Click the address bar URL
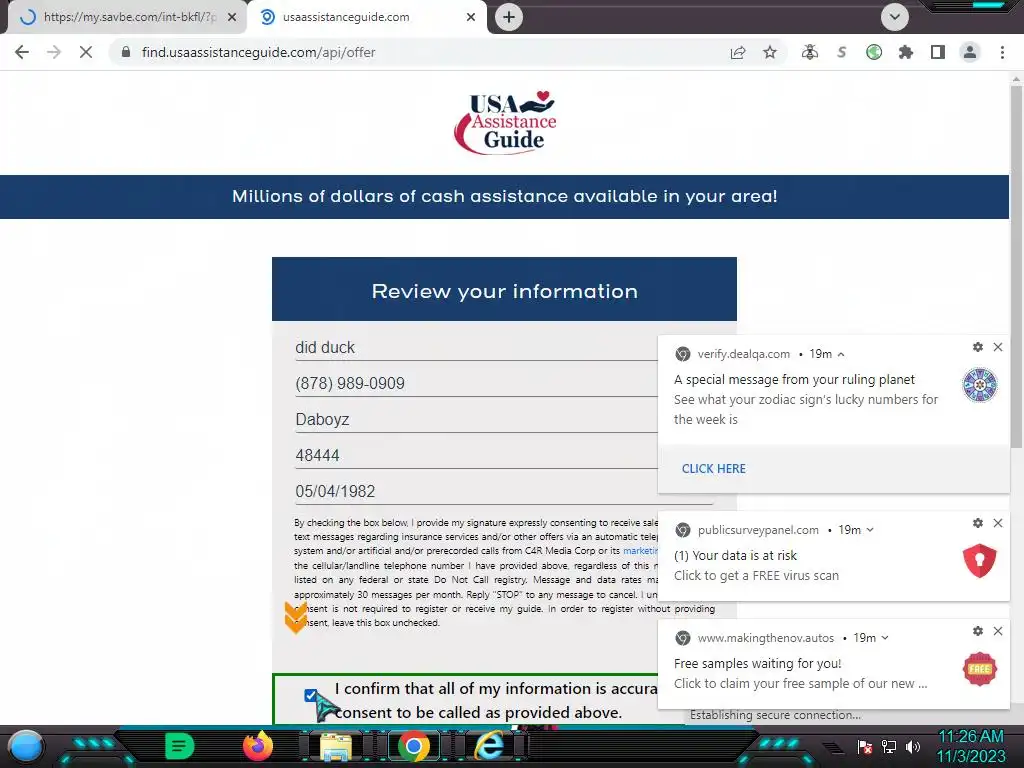 click(x=259, y=52)
